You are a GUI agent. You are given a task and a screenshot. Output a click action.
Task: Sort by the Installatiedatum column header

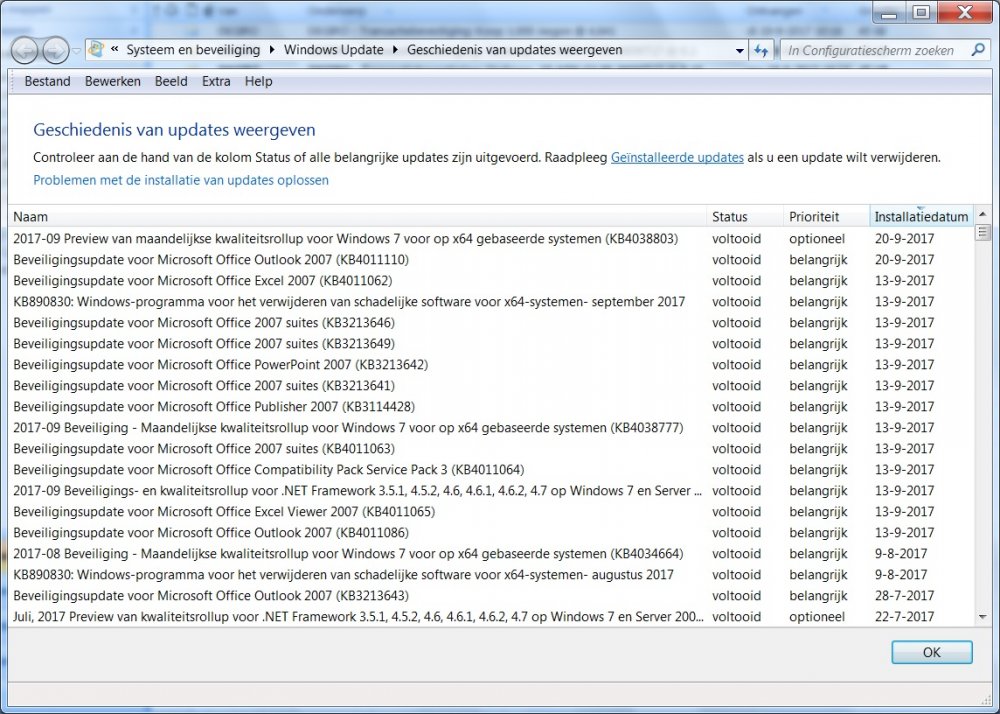coord(920,217)
